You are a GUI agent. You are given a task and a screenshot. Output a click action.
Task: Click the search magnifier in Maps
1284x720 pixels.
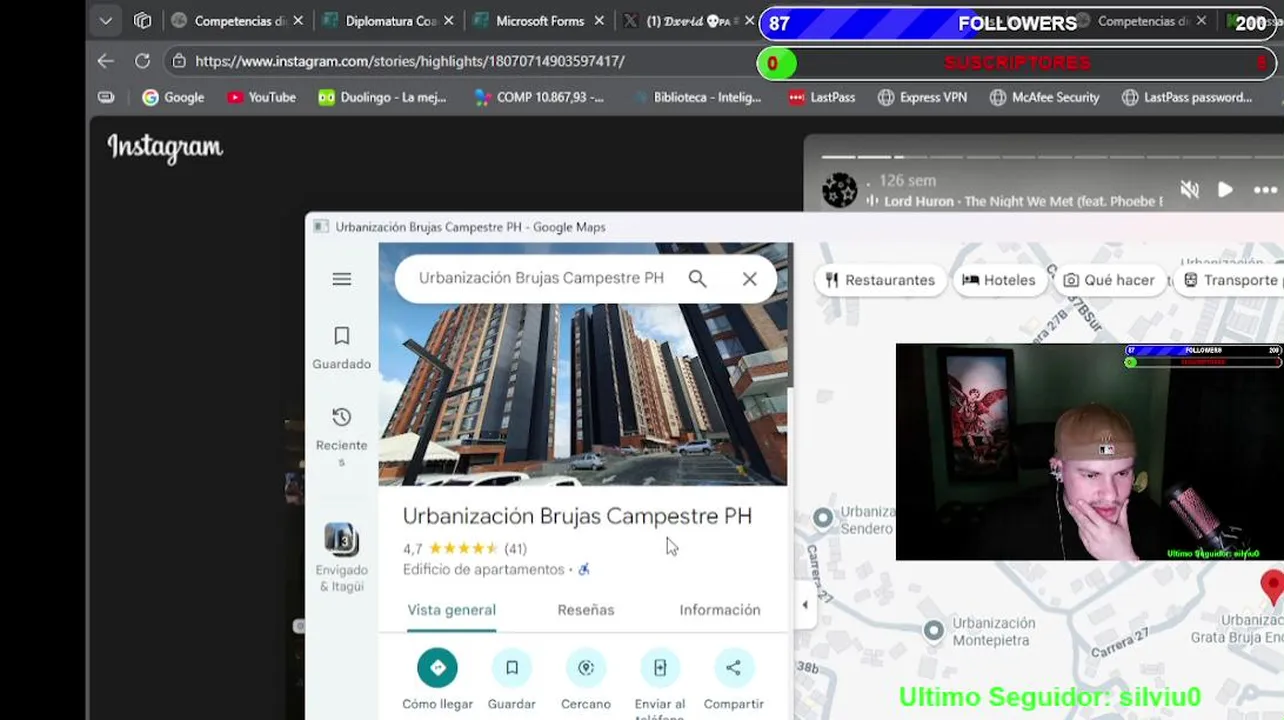pyautogui.click(x=697, y=279)
